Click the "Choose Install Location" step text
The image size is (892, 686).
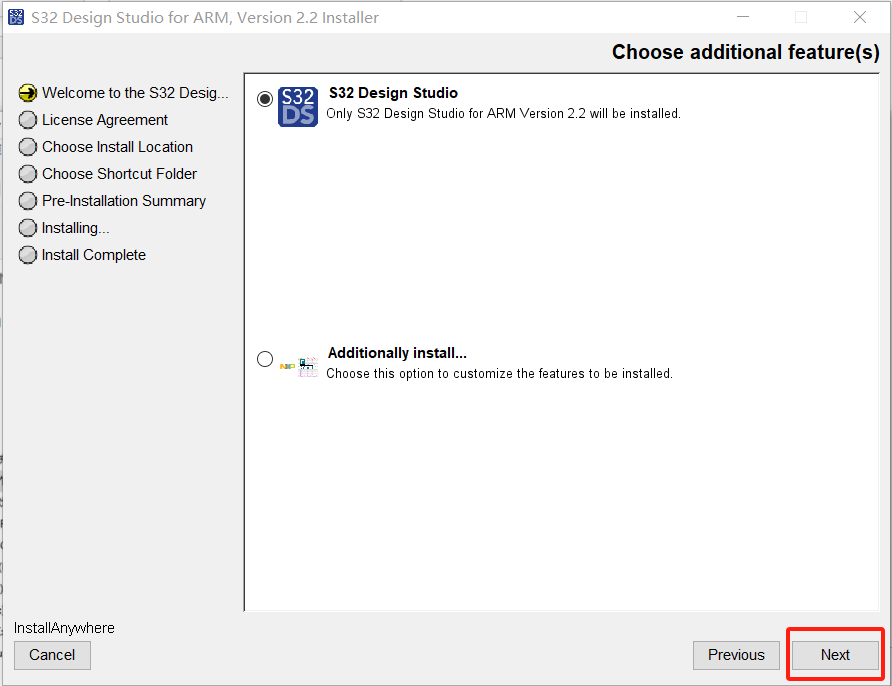coord(117,147)
